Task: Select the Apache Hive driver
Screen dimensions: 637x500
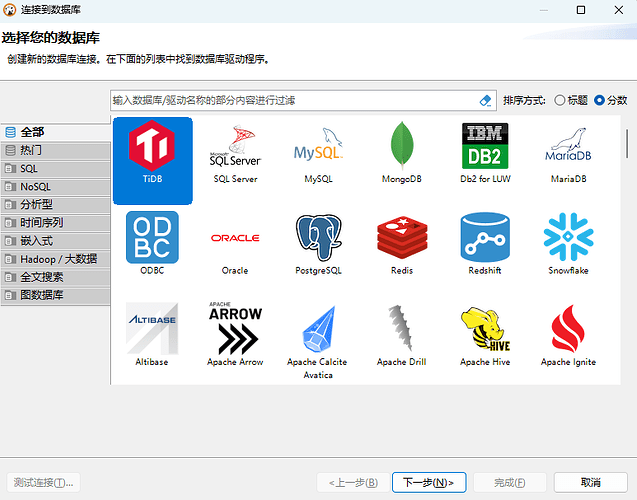Action: 485,336
